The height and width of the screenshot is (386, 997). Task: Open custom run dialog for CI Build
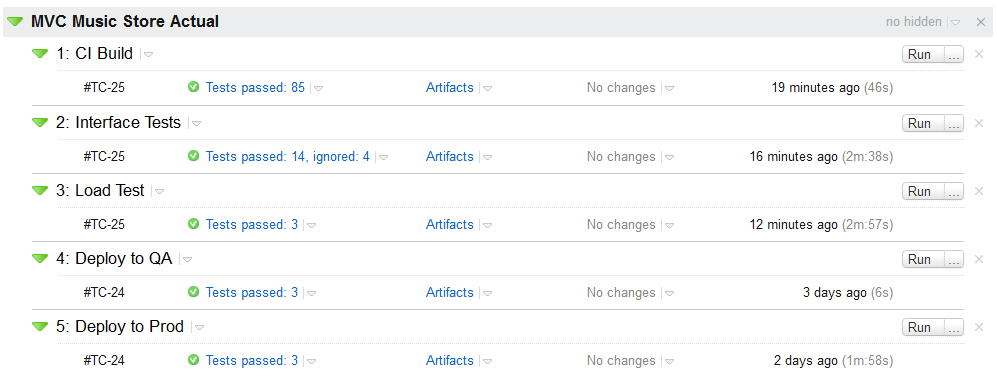click(x=954, y=55)
